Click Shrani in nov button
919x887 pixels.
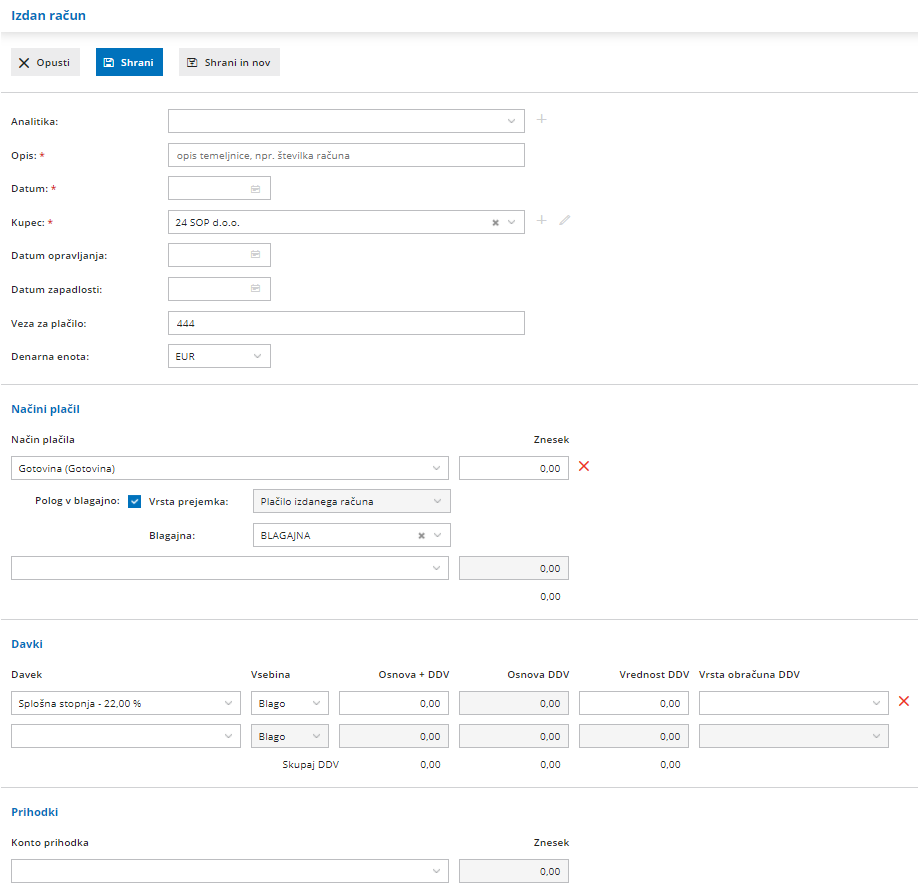point(229,62)
